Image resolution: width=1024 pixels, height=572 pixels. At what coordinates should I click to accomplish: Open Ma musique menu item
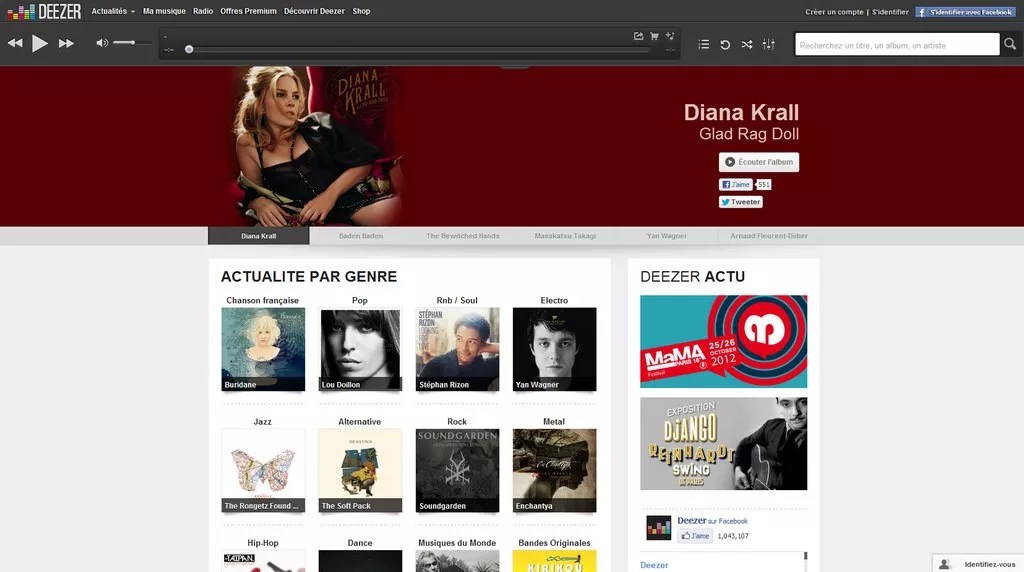[x=164, y=11]
